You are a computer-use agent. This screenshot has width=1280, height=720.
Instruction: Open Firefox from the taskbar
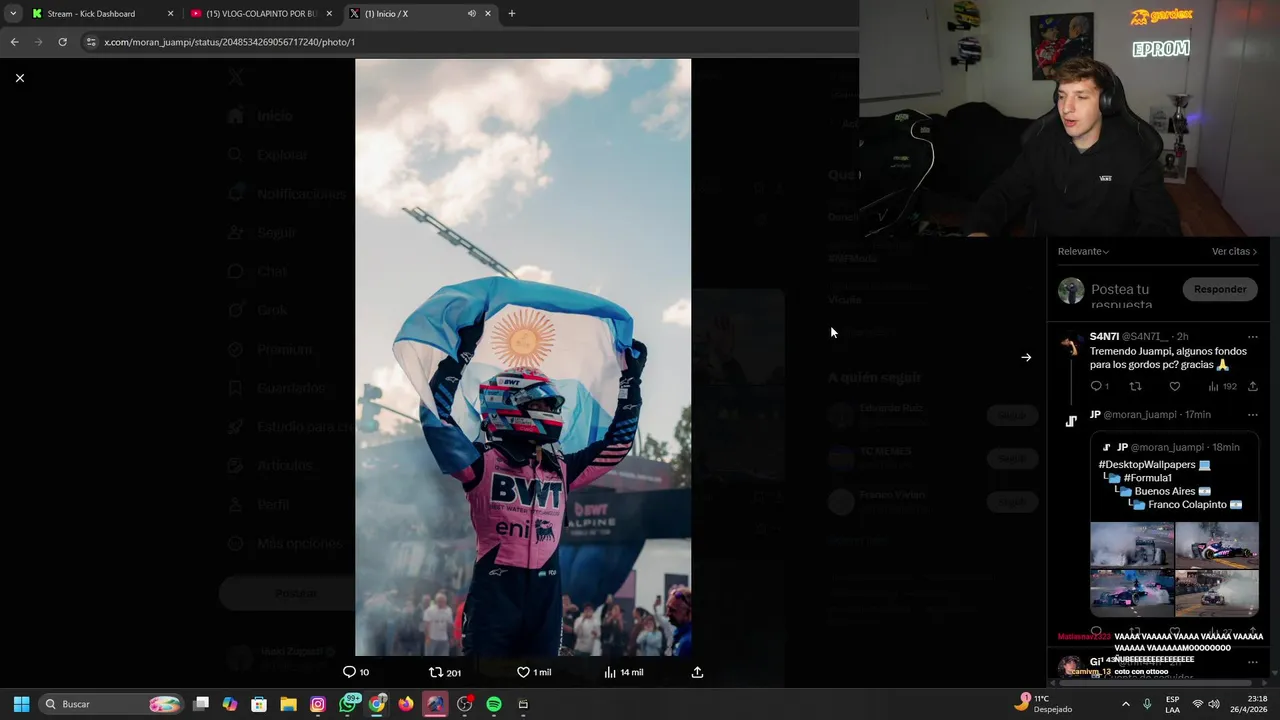[x=406, y=704]
